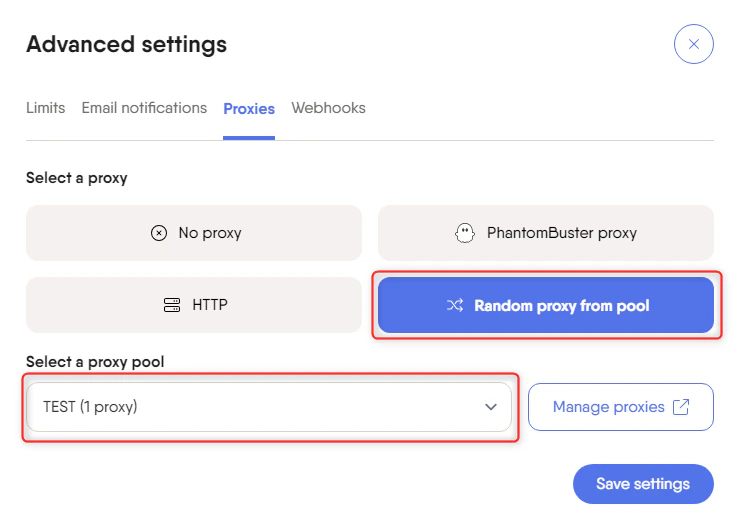
Task: Close the Advanced settings dialog
Action: (693, 45)
